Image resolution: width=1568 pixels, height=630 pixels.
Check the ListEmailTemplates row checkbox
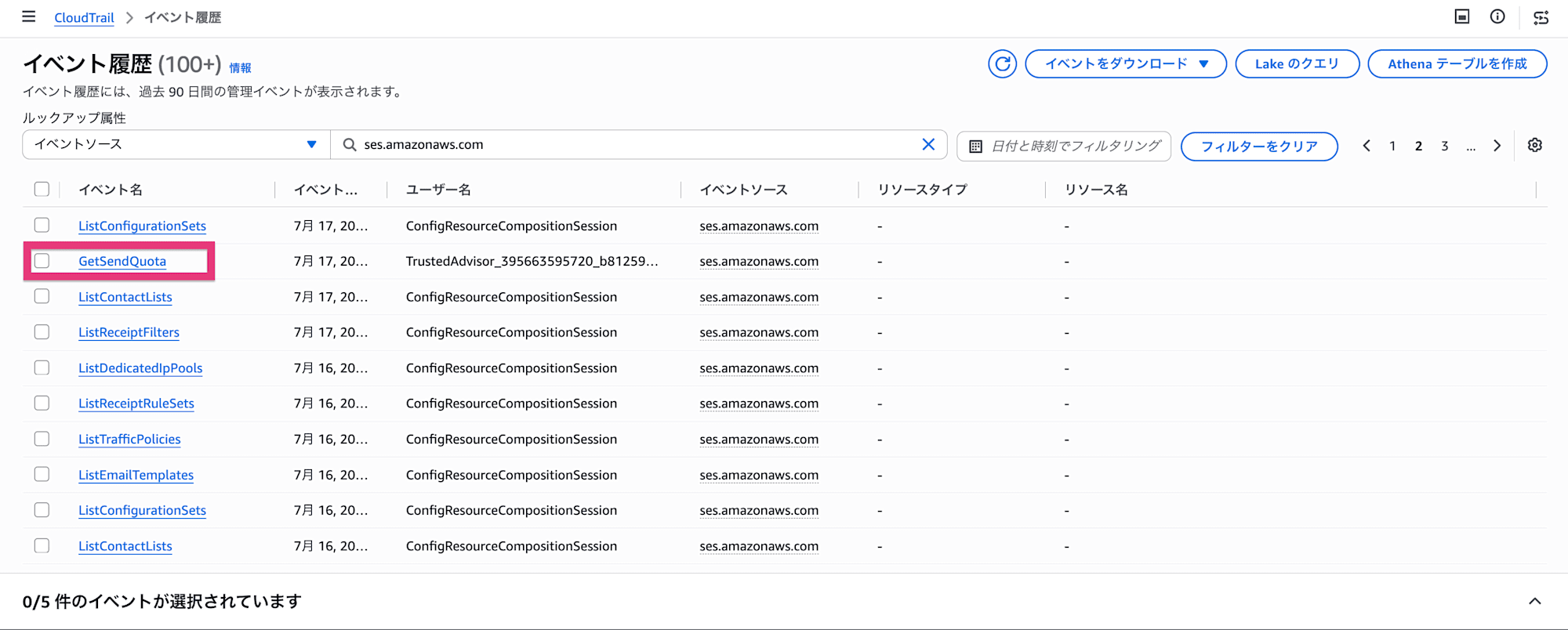pyautogui.click(x=42, y=474)
